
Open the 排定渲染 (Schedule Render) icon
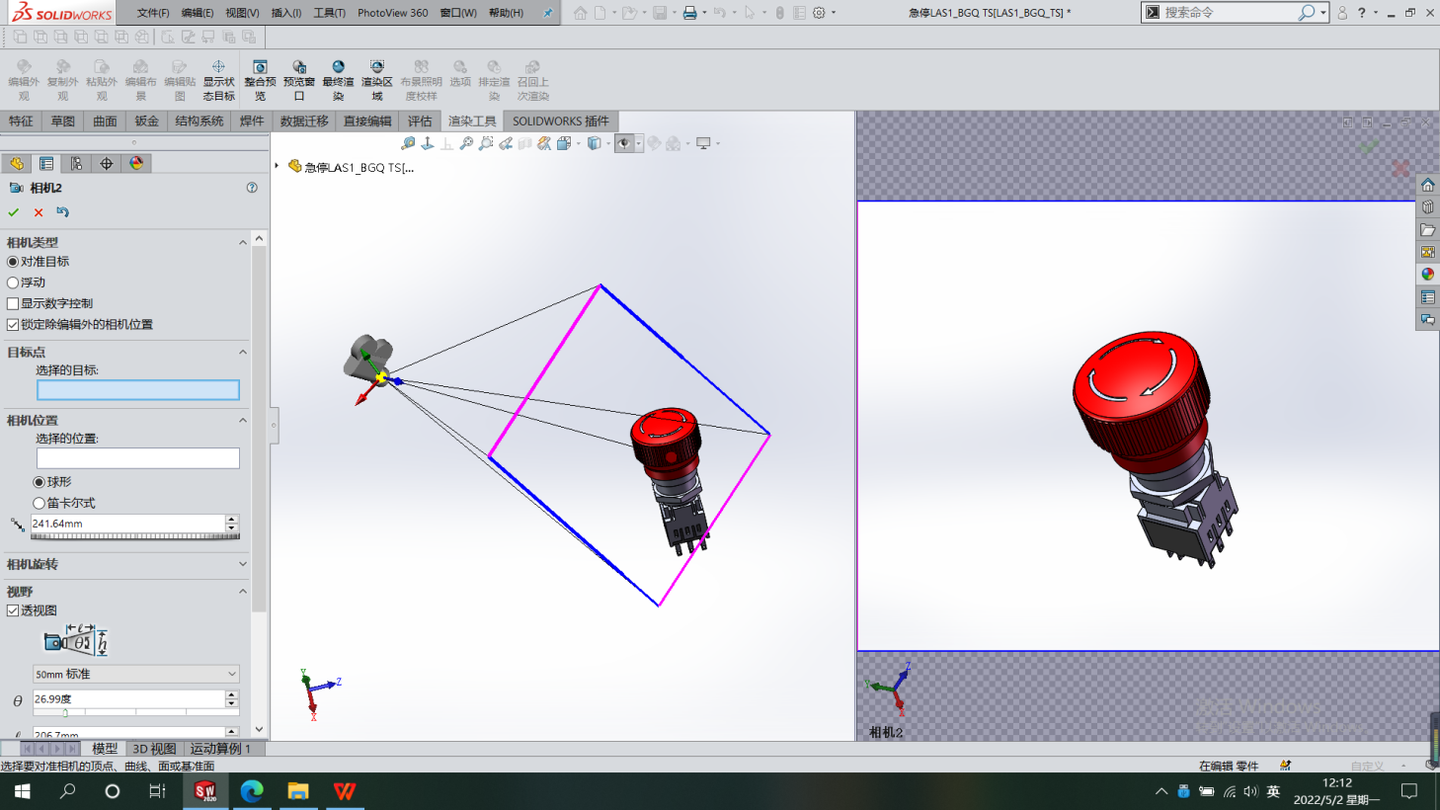tap(493, 78)
